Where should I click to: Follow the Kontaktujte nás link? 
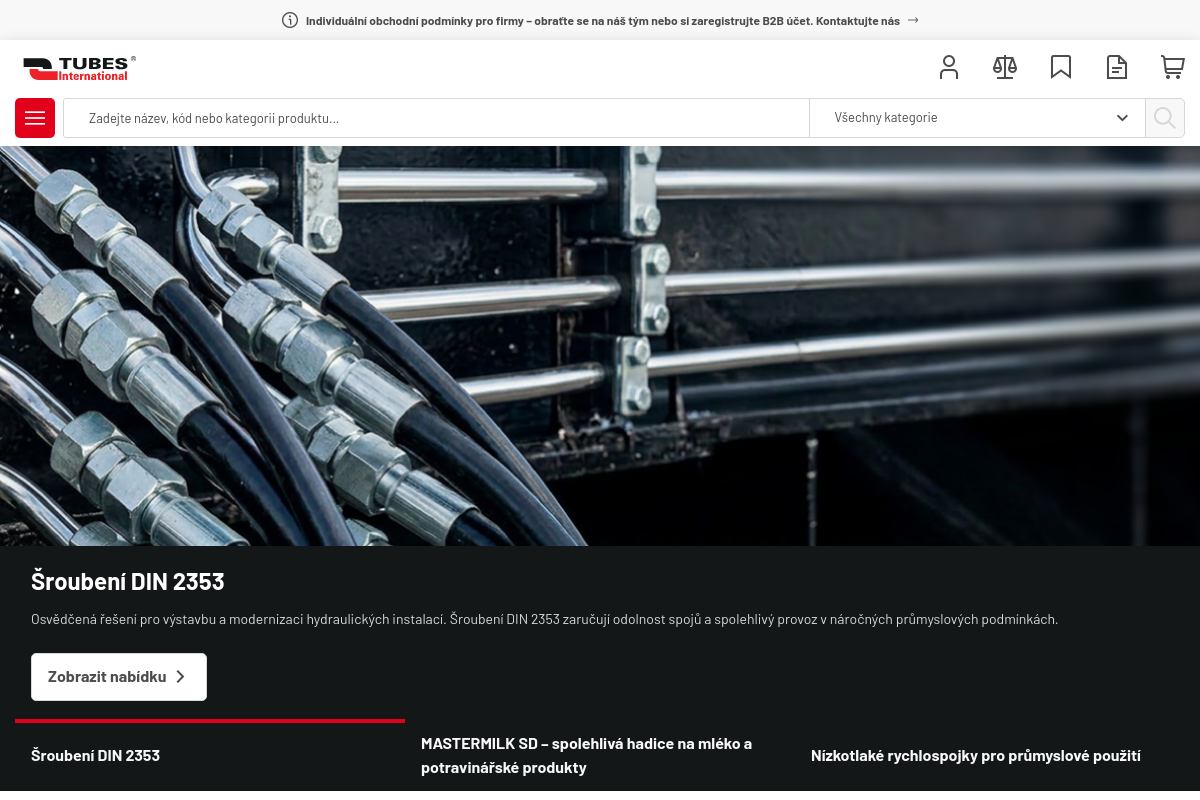click(859, 21)
